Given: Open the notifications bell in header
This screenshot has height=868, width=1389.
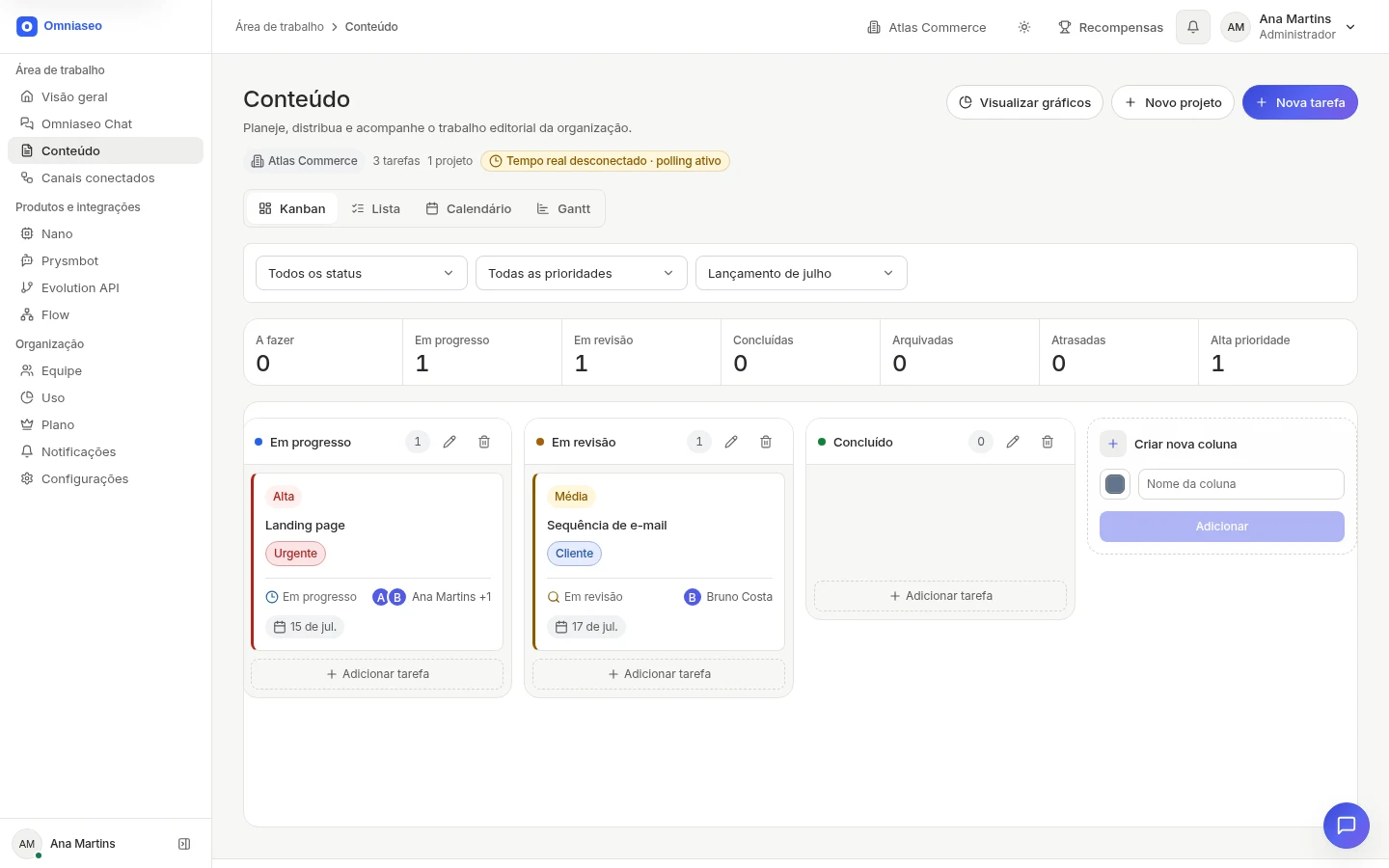Looking at the screenshot, I should pos(1193,27).
